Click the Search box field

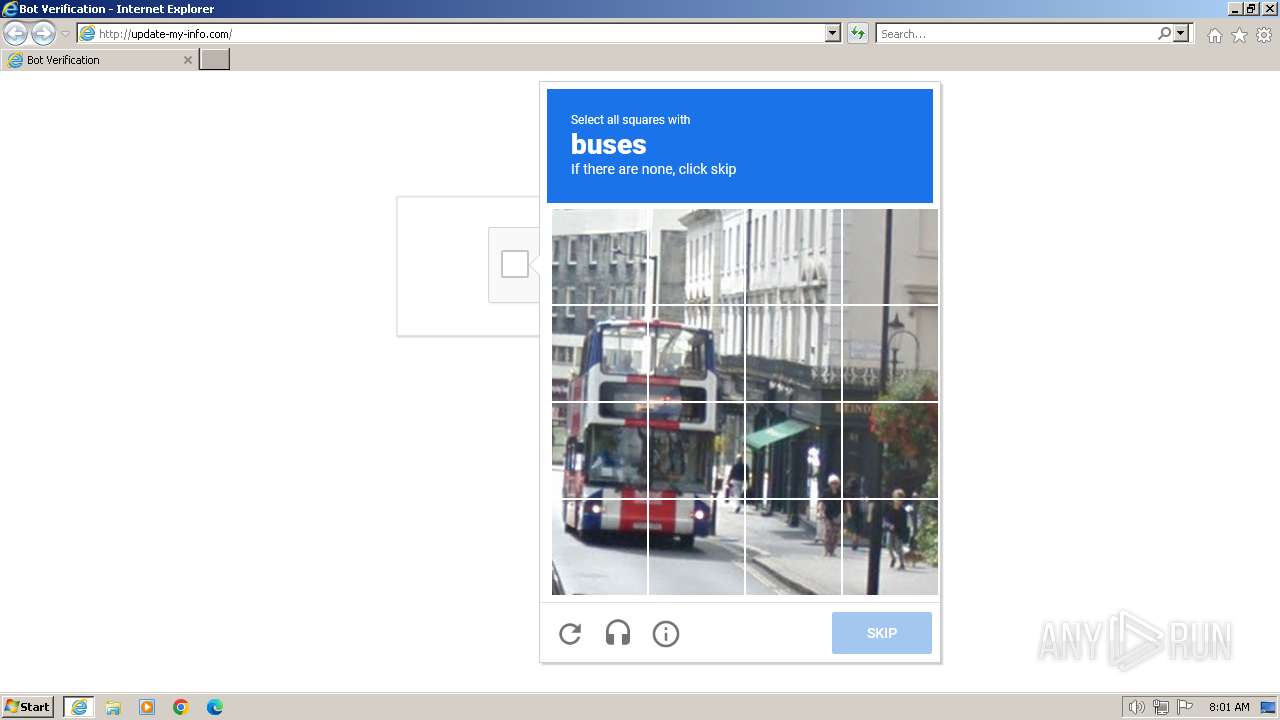click(x=1015, y=34)
